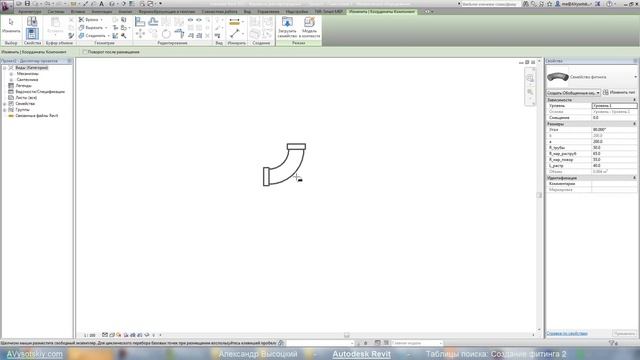Click the Вставить (Paste) clipboard icon
640x360 pixels.
(55, 24)
